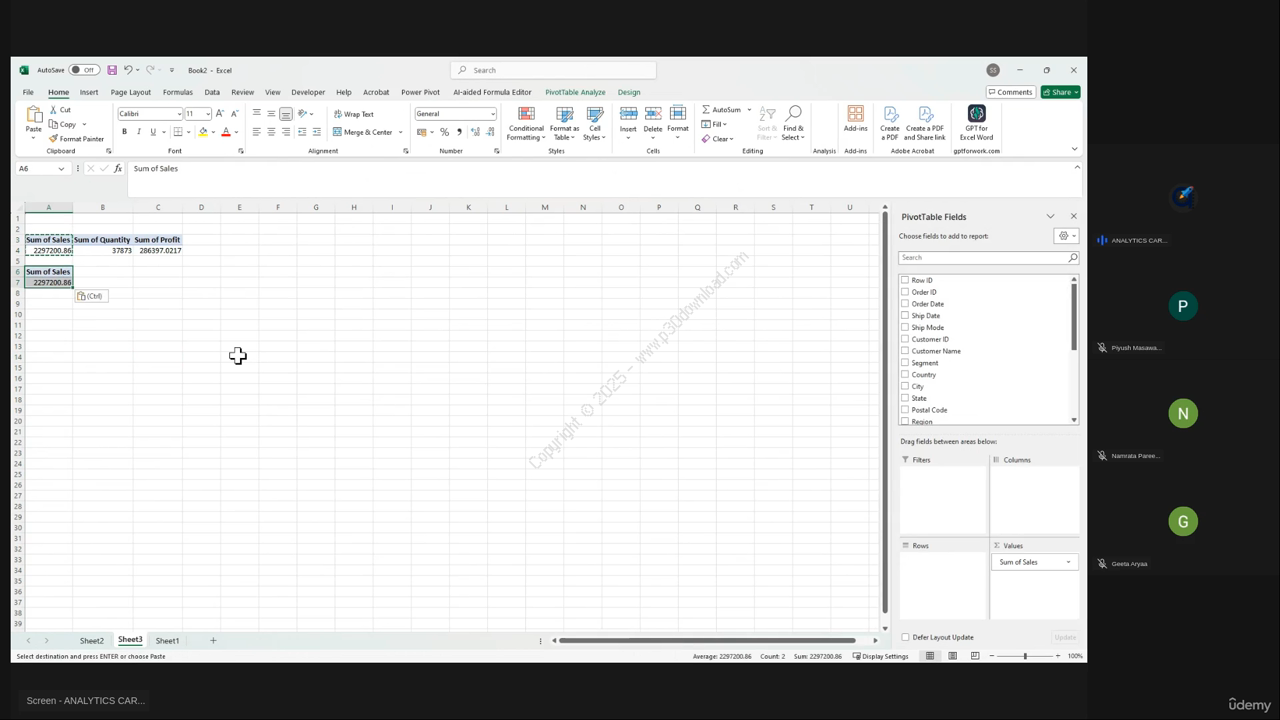Click the Paste clipboard icon
1280x720 pixels.
(x=34, y=116)
